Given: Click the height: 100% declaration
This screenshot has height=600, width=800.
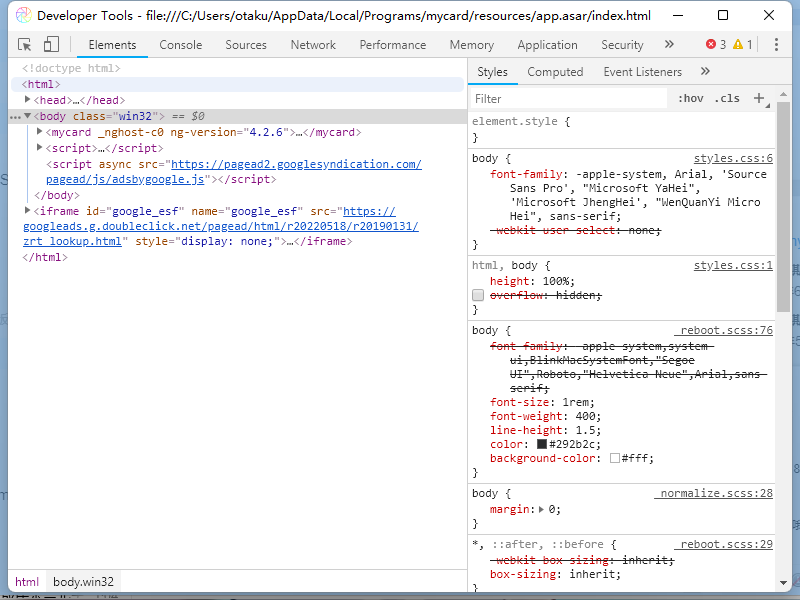Looking at the screenshot, I should click(532, 281).
